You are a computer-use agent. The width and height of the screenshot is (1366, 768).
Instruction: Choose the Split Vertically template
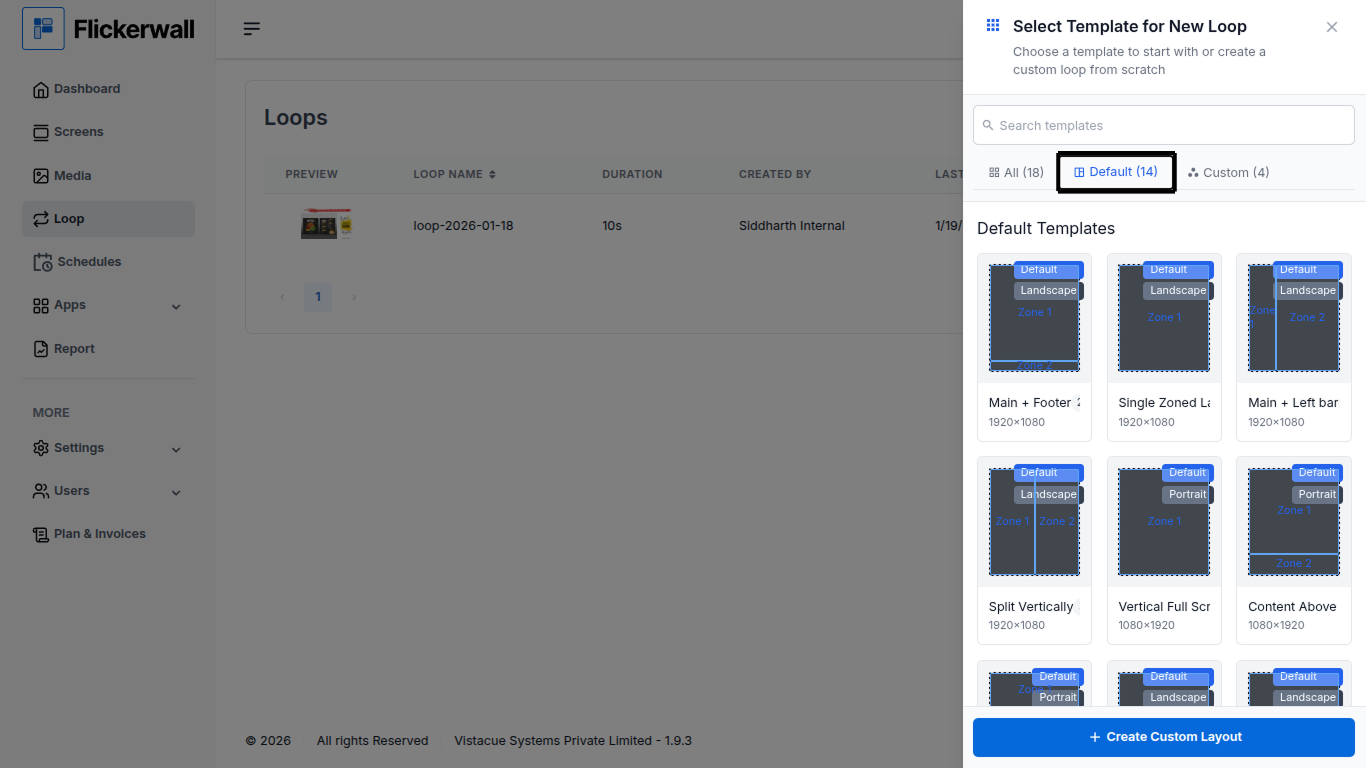coord(1034,551)
